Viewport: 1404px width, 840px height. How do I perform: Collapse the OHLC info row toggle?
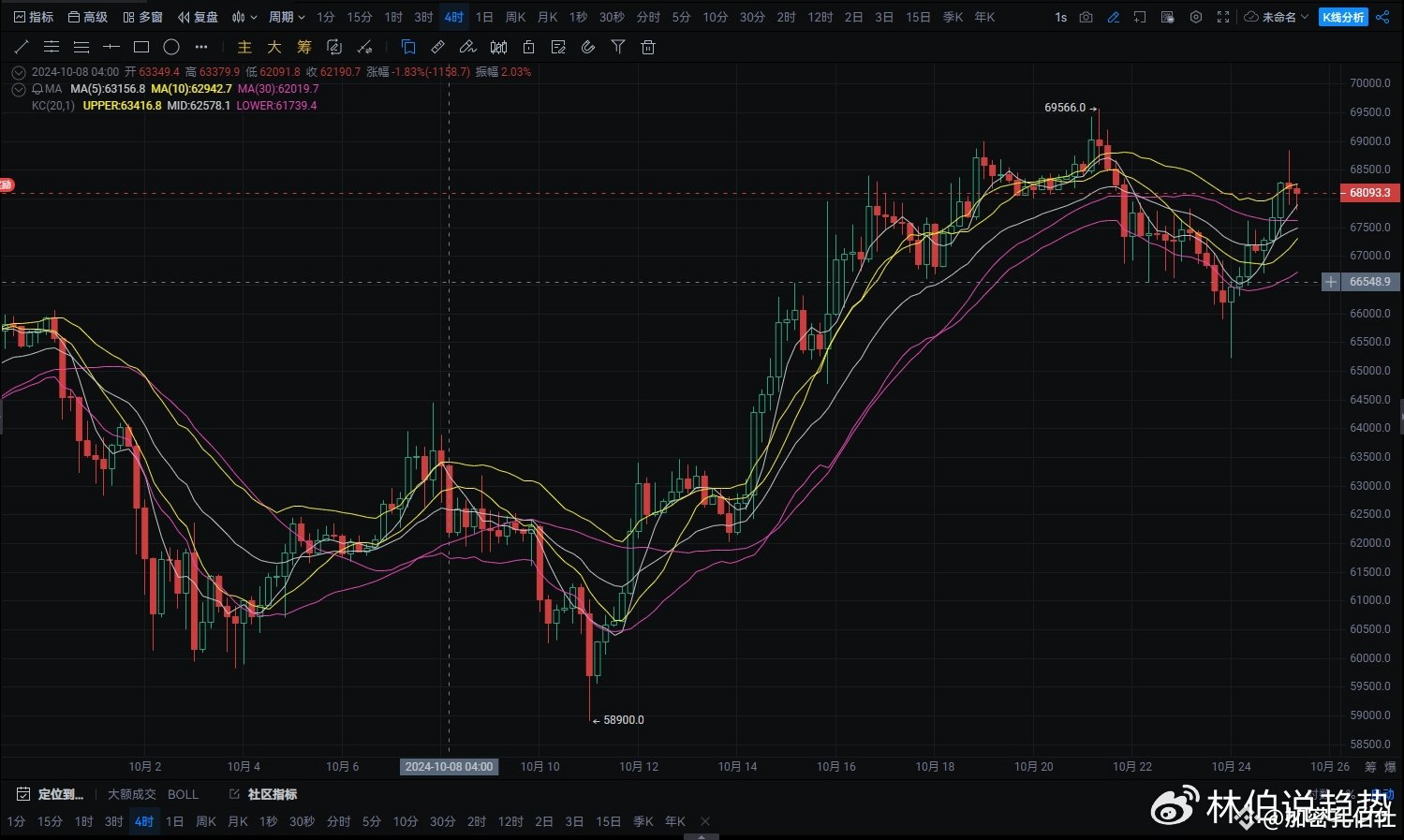pos(18,72)
